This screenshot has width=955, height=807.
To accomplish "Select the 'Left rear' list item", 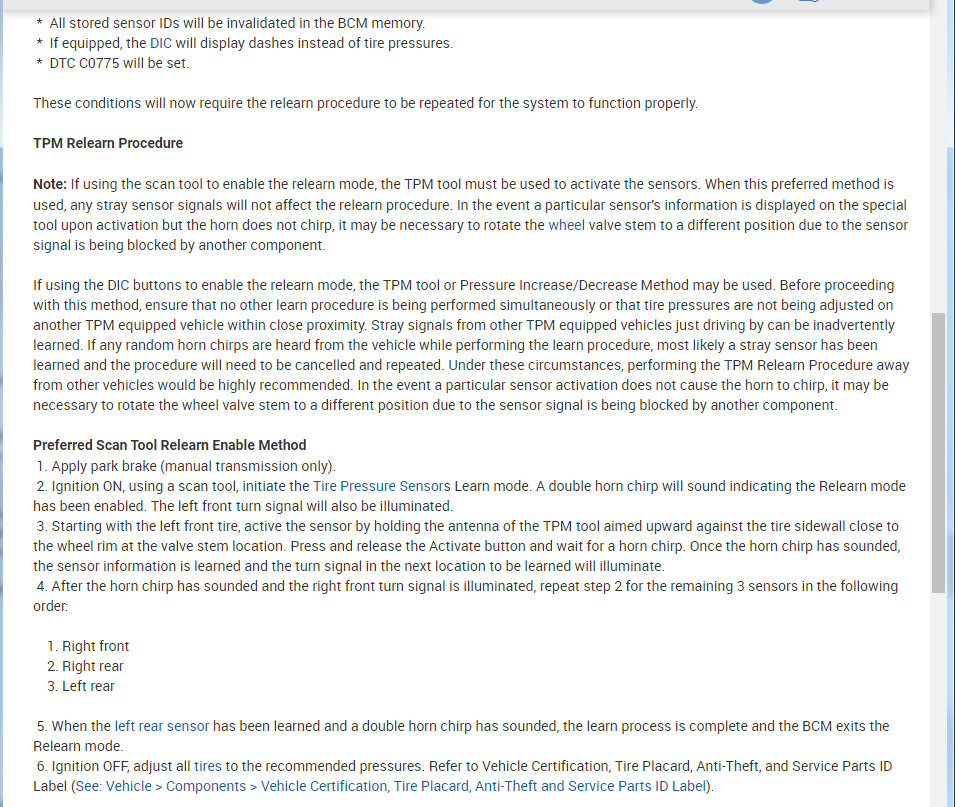I will click(88, 686).
